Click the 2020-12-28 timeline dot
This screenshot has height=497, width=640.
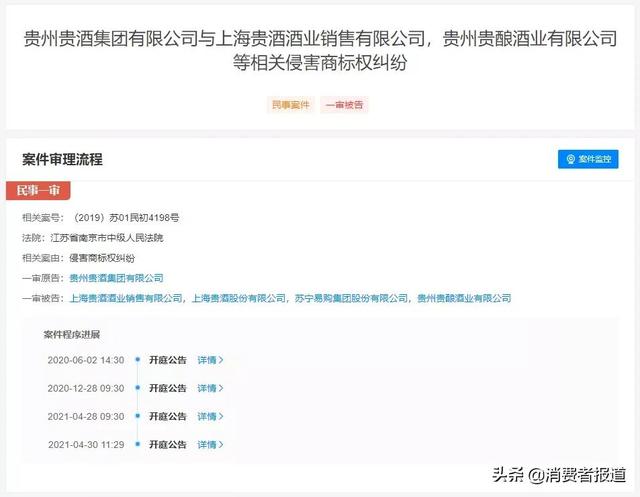pos(138,388)
